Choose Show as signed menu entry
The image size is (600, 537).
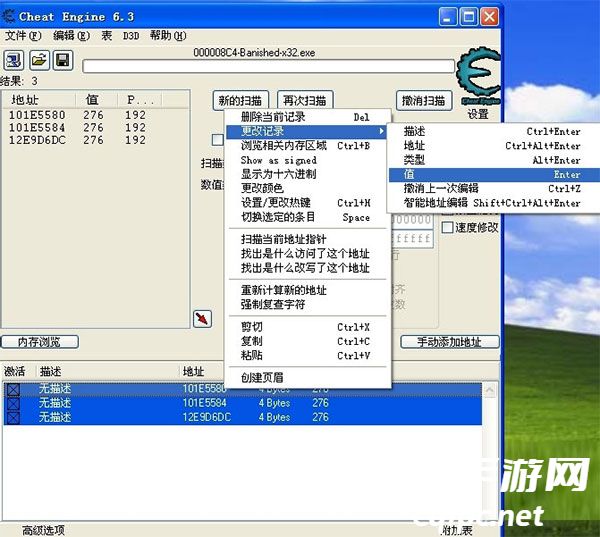click(306, 160)
